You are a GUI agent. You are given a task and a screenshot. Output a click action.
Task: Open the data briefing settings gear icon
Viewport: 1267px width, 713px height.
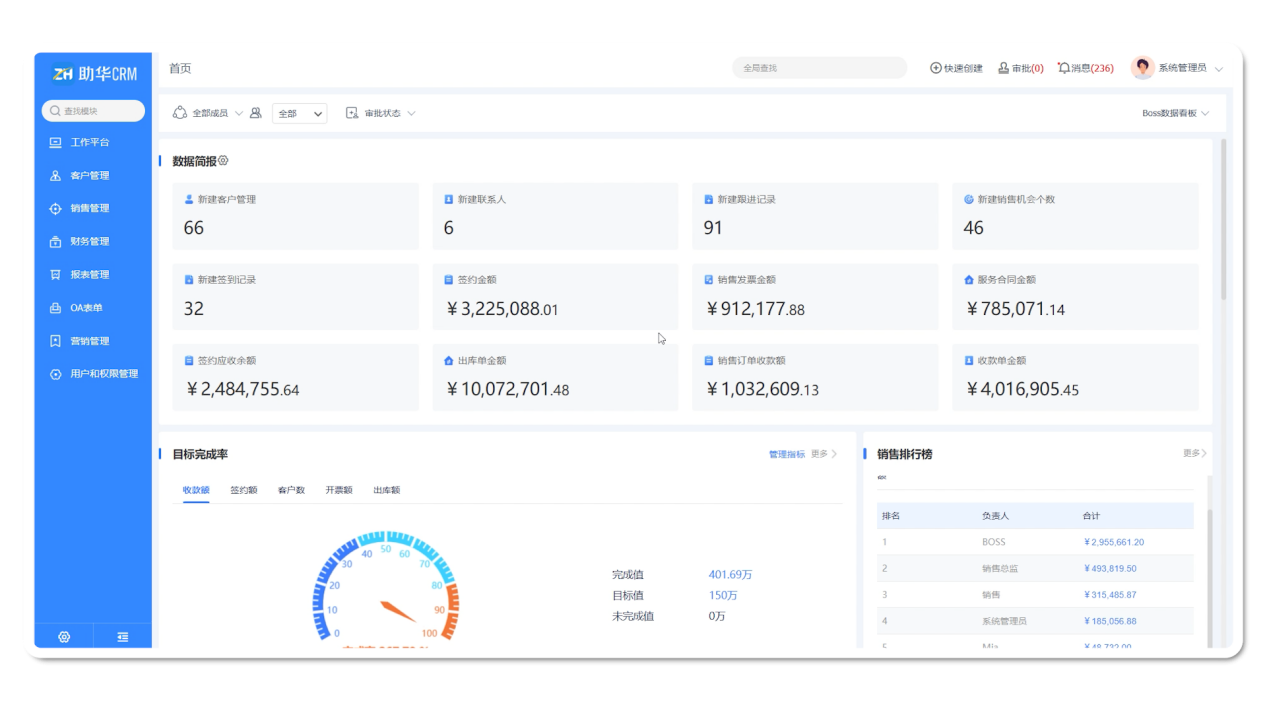[223, 161]
